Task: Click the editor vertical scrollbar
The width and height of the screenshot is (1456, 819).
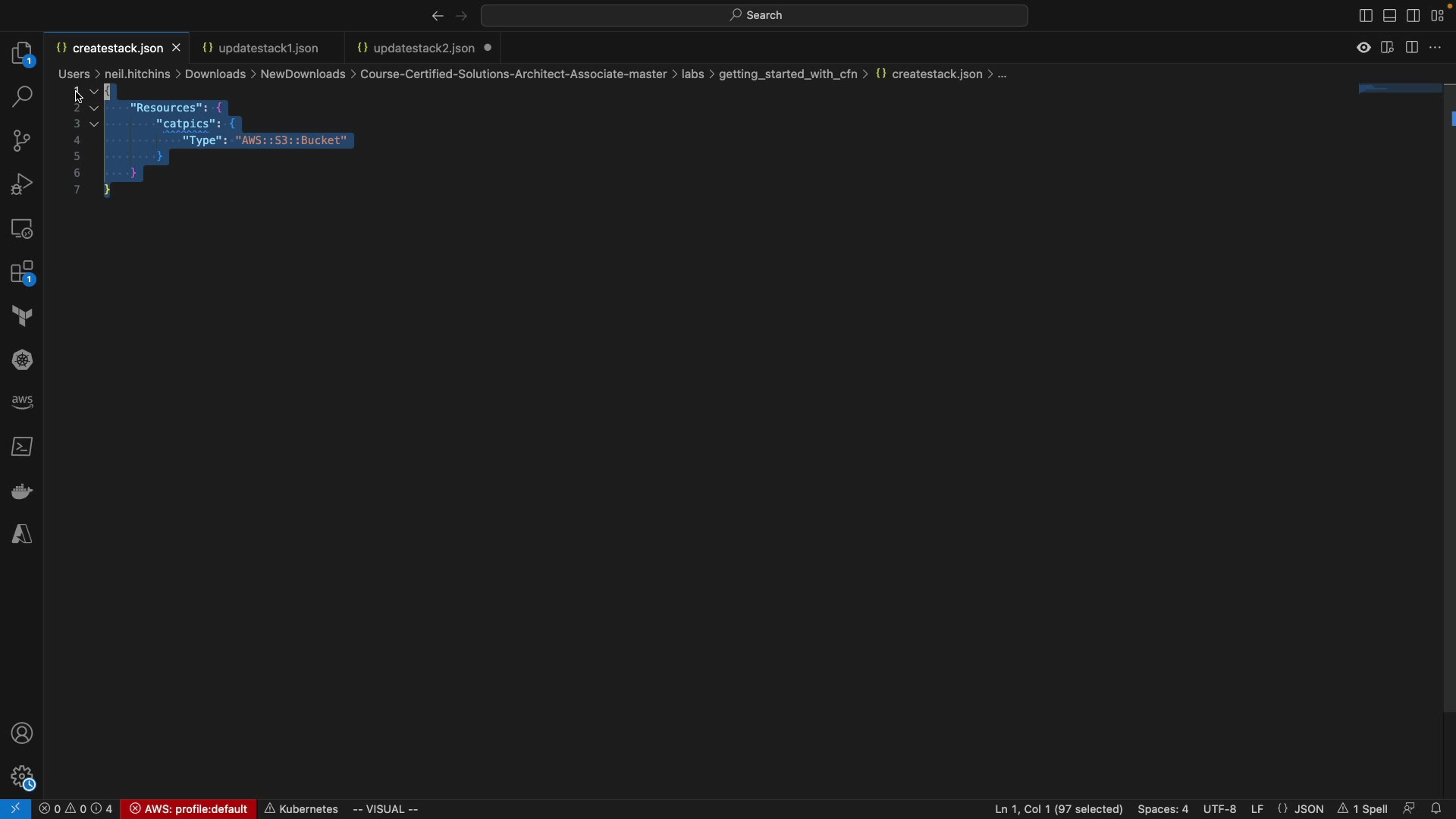Action: coord(1448,379)
